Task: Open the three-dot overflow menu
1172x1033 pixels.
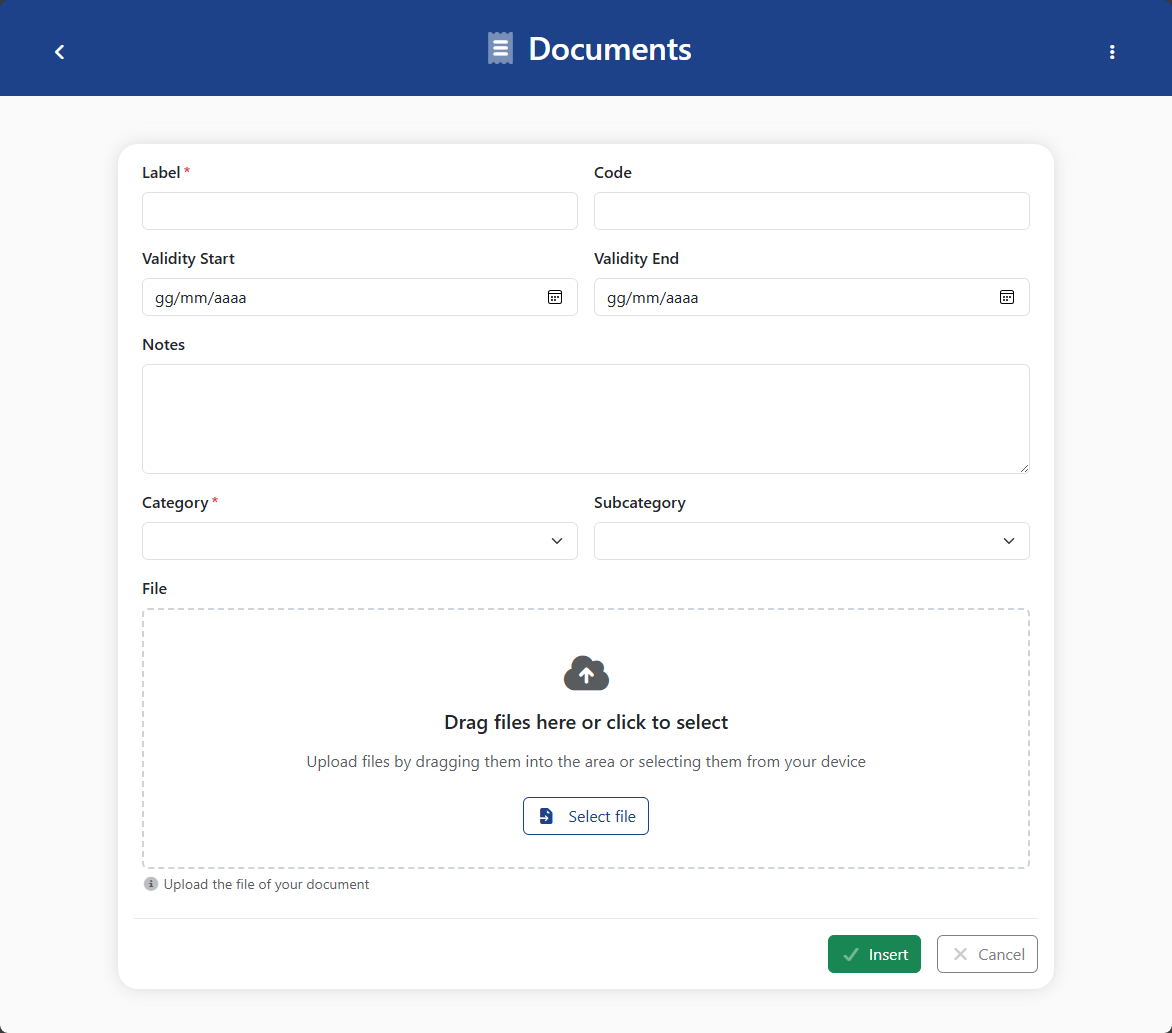Action: 1112,51
